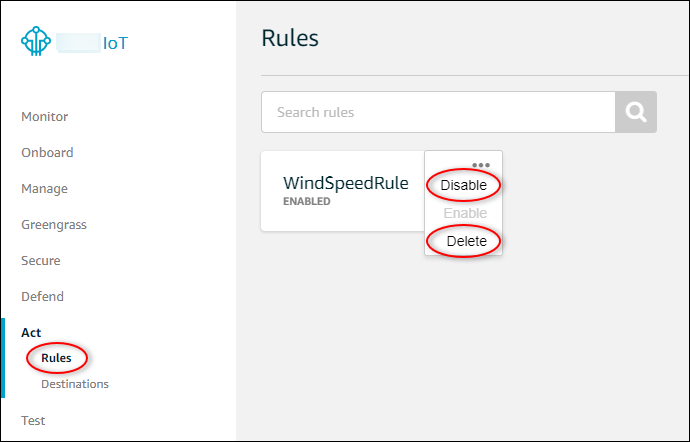The width and height of the screenshot is (690, 442).
Task: Open the Defend sidebar section
Action: [42, 297]
